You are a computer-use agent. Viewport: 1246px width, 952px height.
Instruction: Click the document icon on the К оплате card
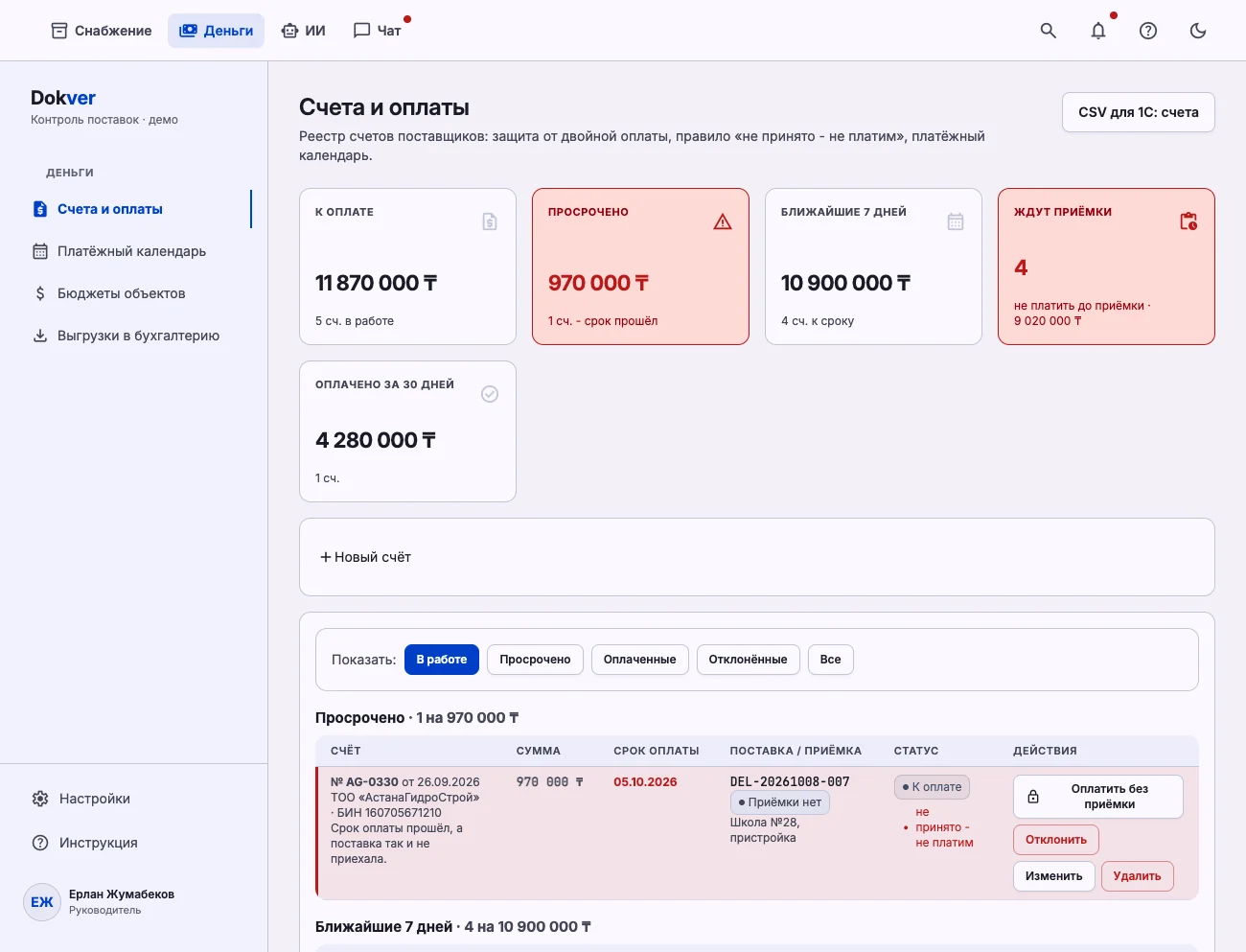(490, 221)
